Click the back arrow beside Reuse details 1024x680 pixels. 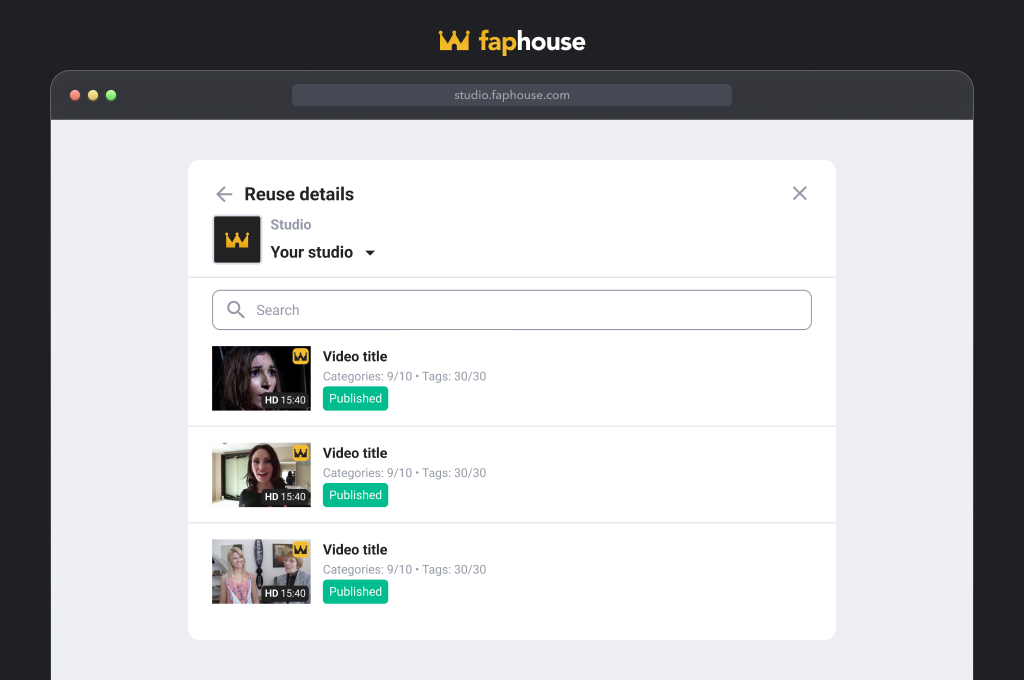click(x=224, y=194)
